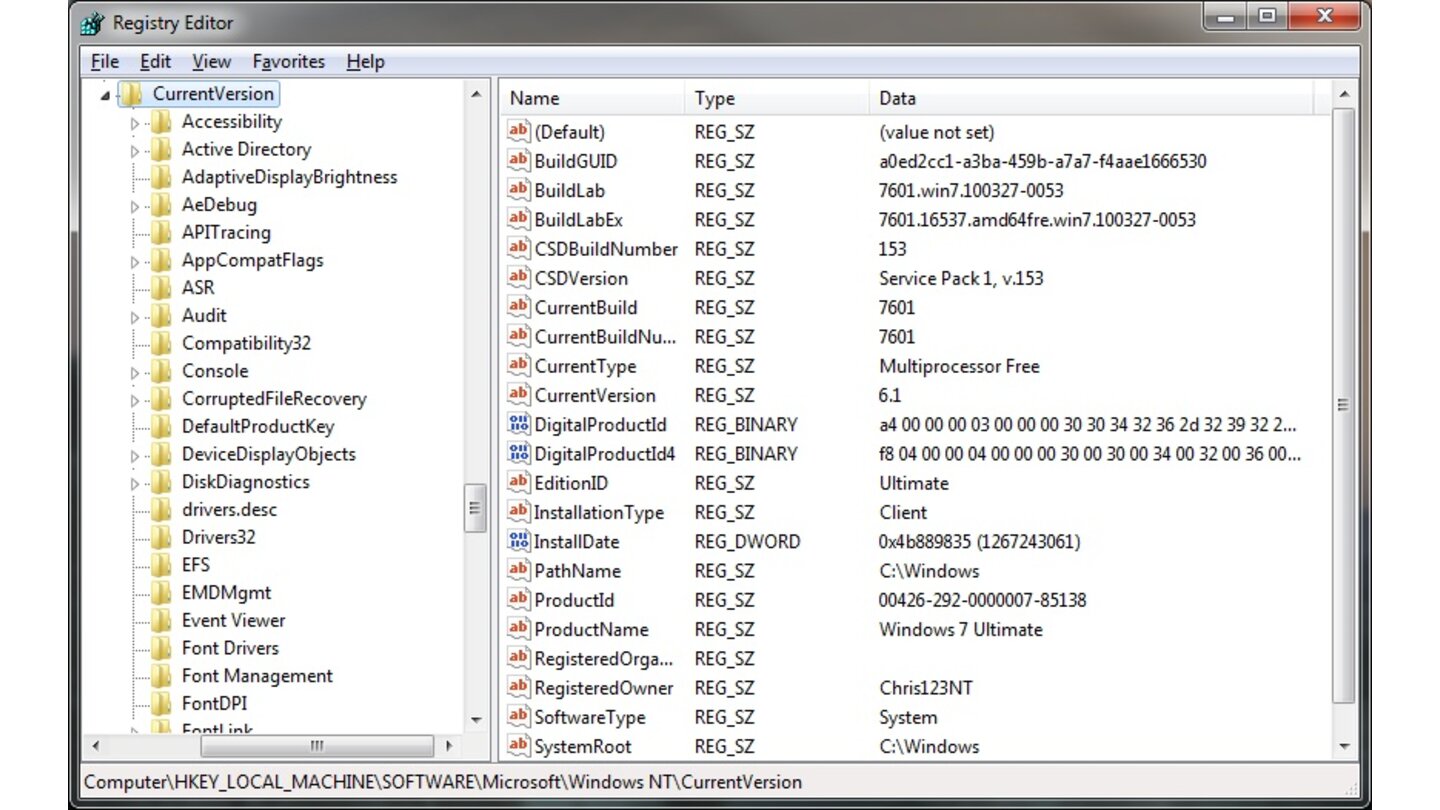Click the CurrentVersion open folder icon
Screen dimensions: 1440x810
(x=132, y=94)
